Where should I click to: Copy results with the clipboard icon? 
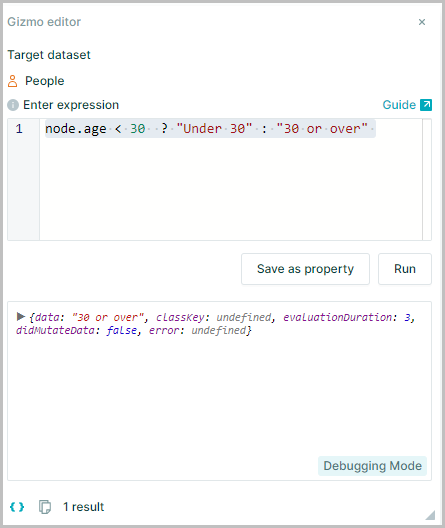tap(45, 507)
